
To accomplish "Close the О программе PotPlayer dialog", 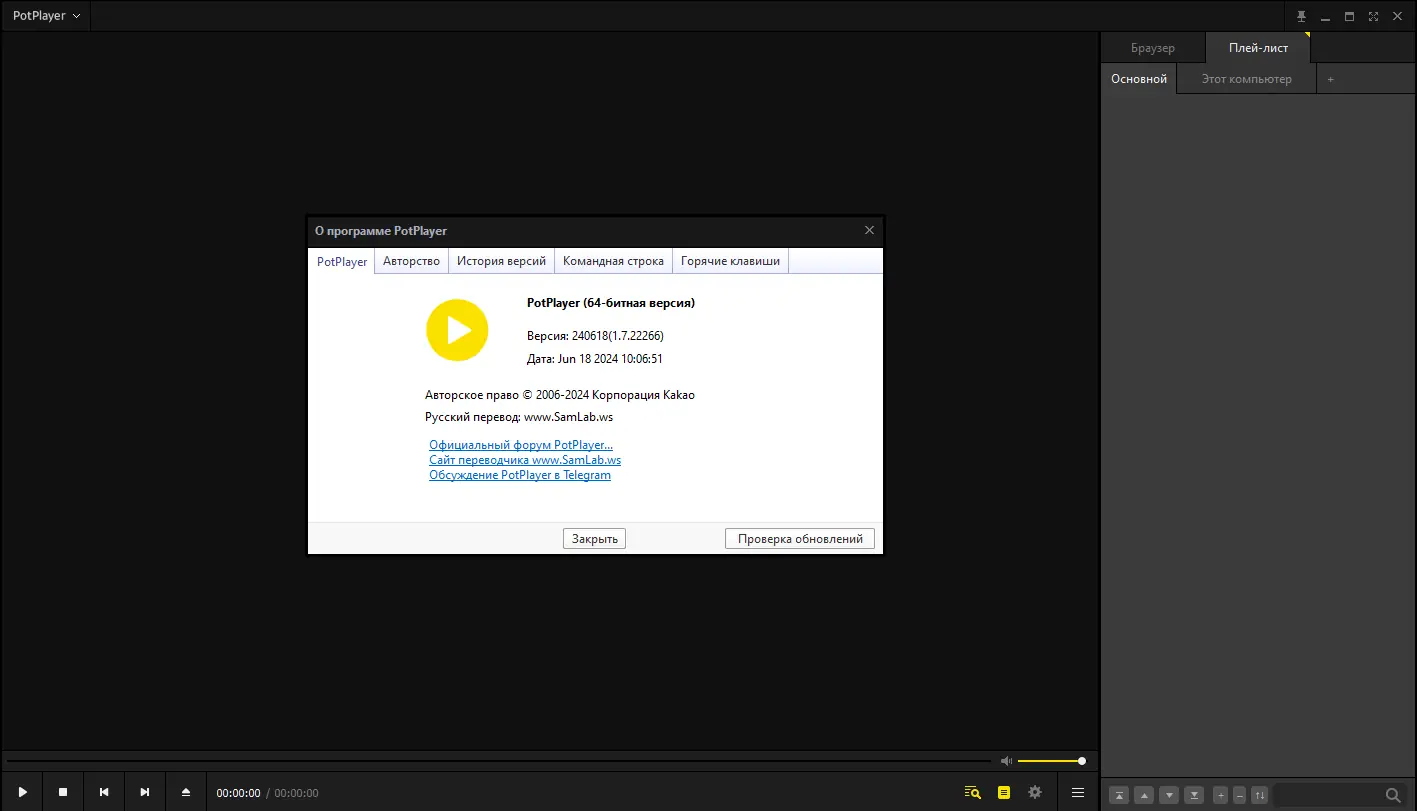I will click(x=869, y=230).
